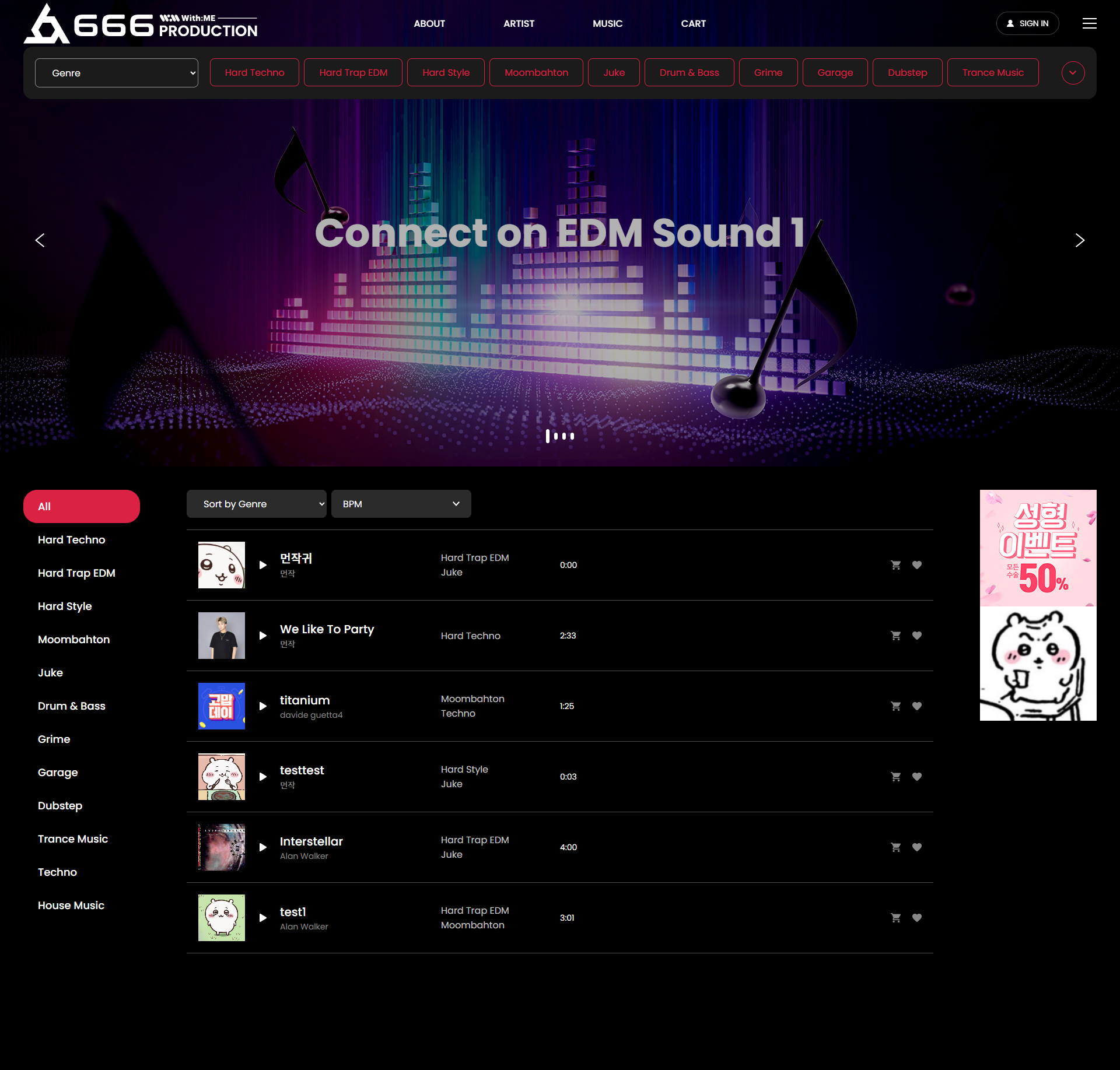Filter by Dubstep tag button
1120x1070 pixels.
click(907, 72)
